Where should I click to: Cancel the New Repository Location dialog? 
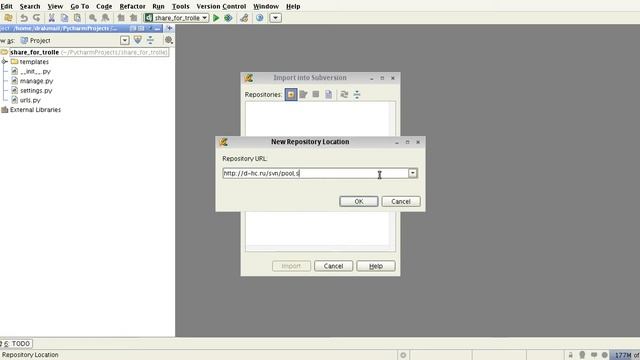(x=401, y=202)
